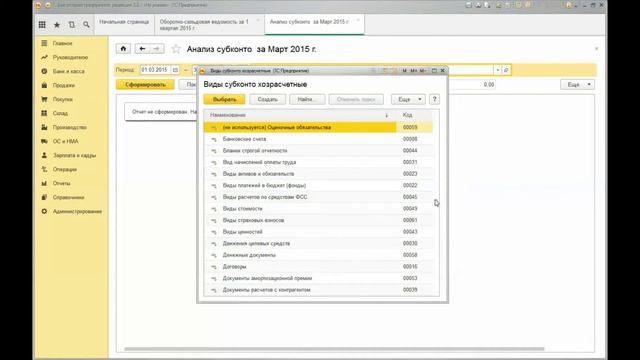Open Руководителю section in sidebar

tap(70, 58)
